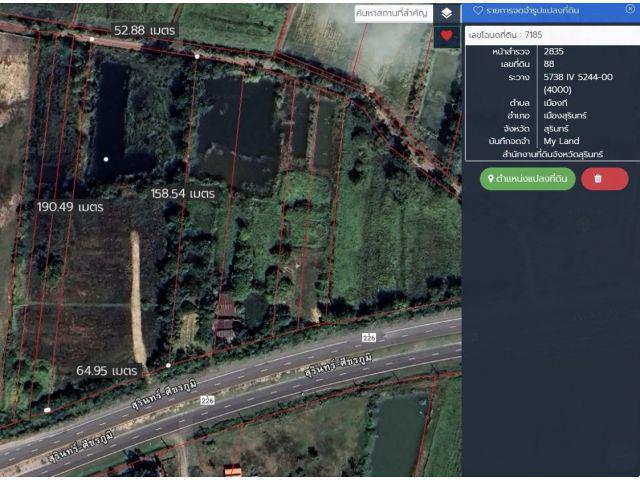Click the white vertex at top-right parcel corner

pyautogui.click(x=197, y=56)
